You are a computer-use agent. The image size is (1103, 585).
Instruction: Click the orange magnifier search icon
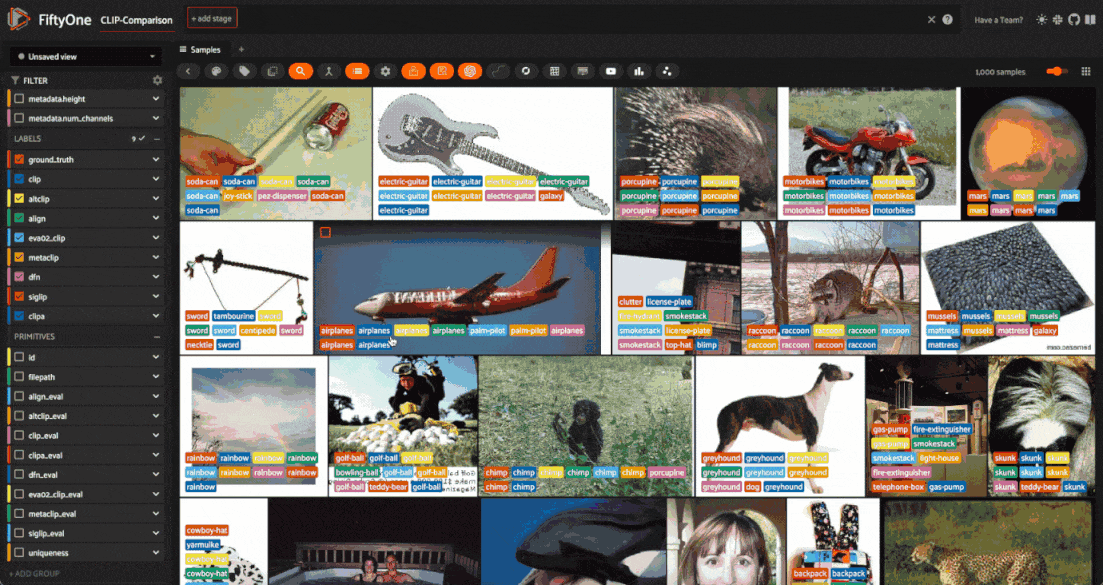coord(300,71)
